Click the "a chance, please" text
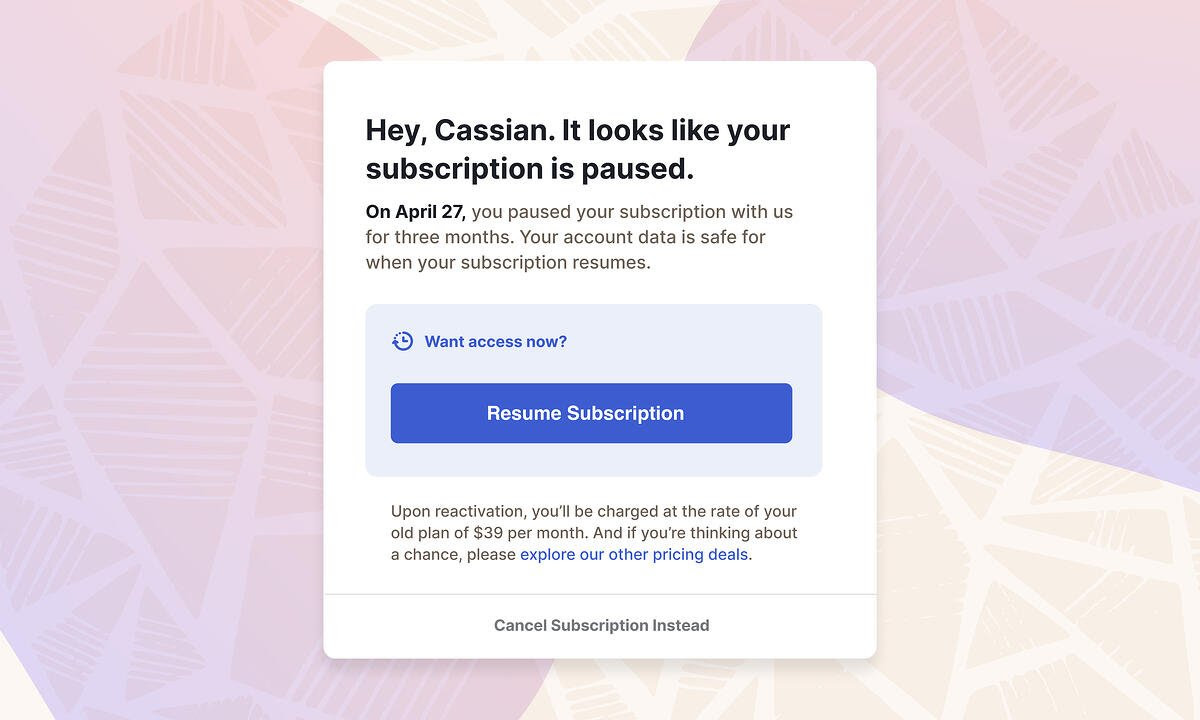Image resolution: width=1200 pixels, height=720 pixels. pos(453,554)
